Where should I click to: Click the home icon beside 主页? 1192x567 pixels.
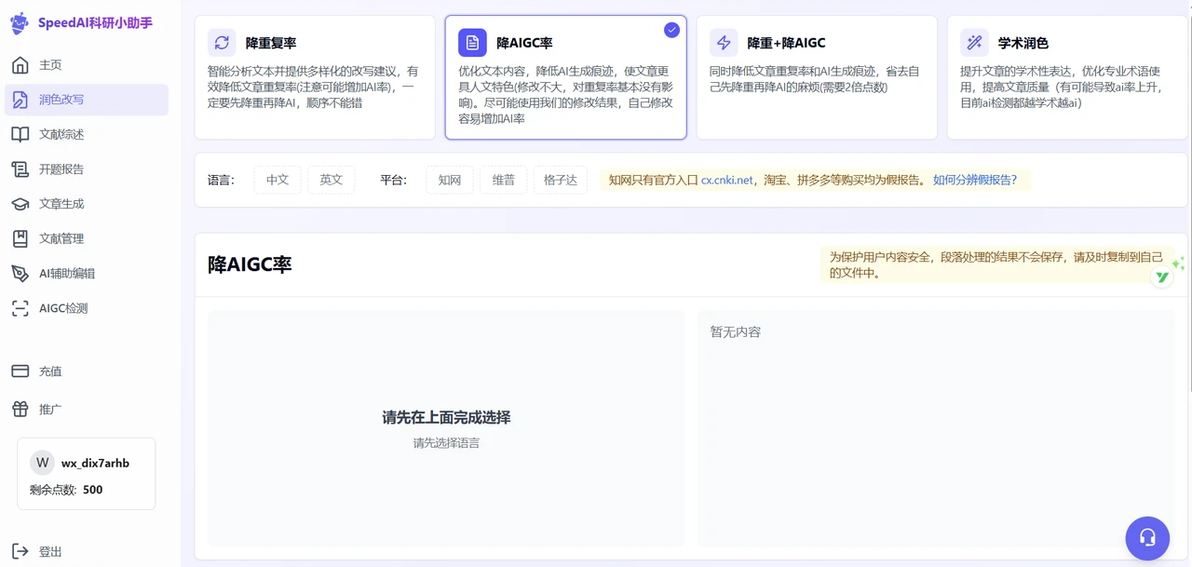pyautogui.click(x=21, y=65)
